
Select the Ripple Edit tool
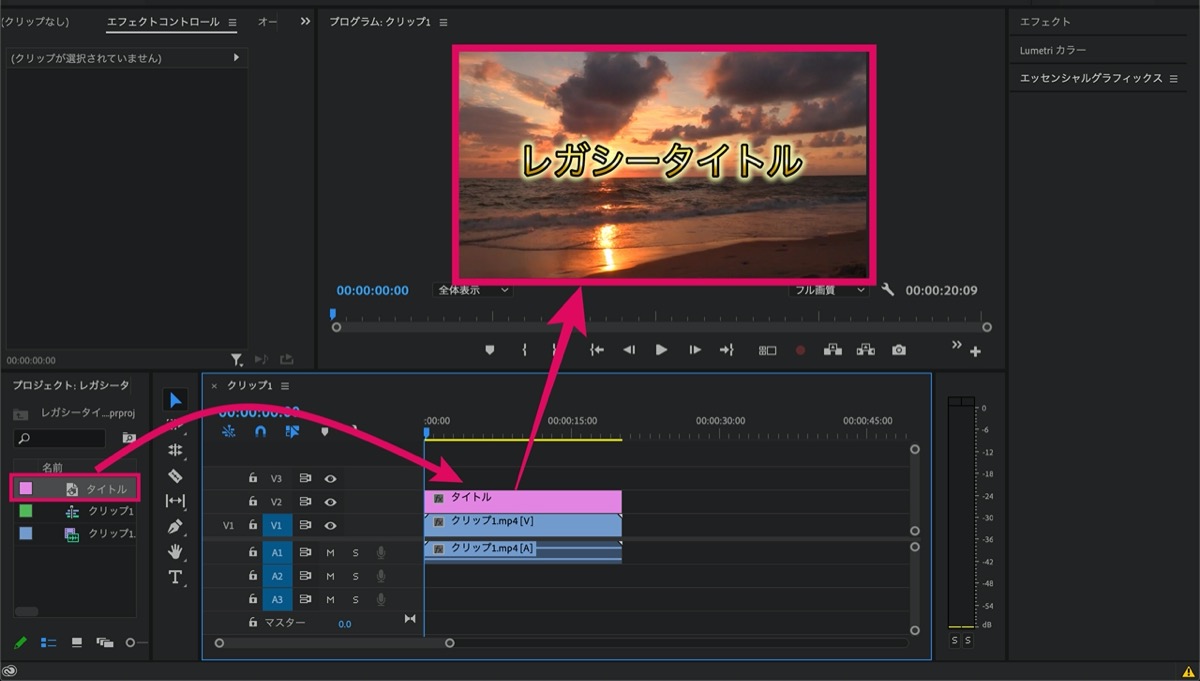pos(176,450)
